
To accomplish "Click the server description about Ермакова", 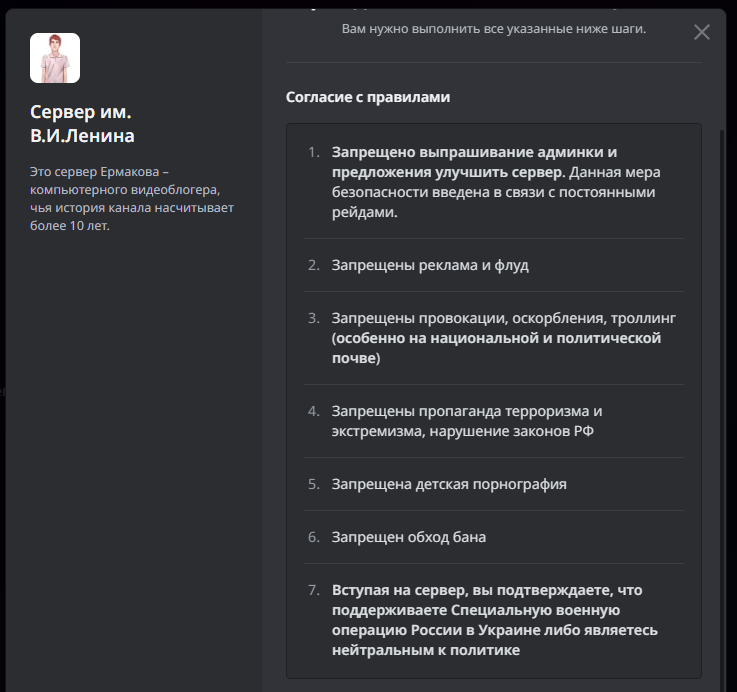I will click(x=130, y=198).
